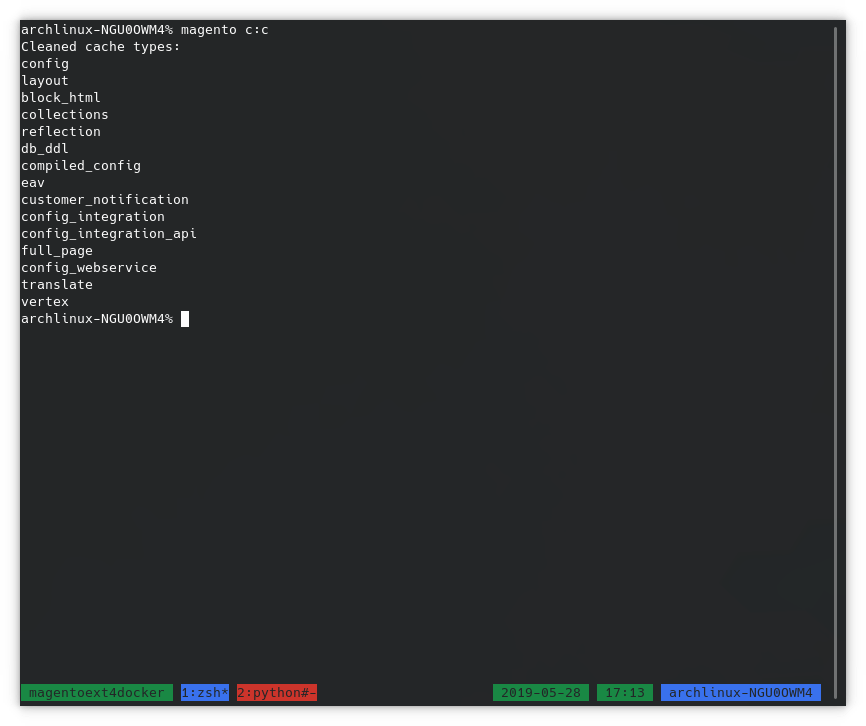The width and height of the screenshot is (866, 726).
Task: Click the translate cache entry
Action: pos(56,284)
